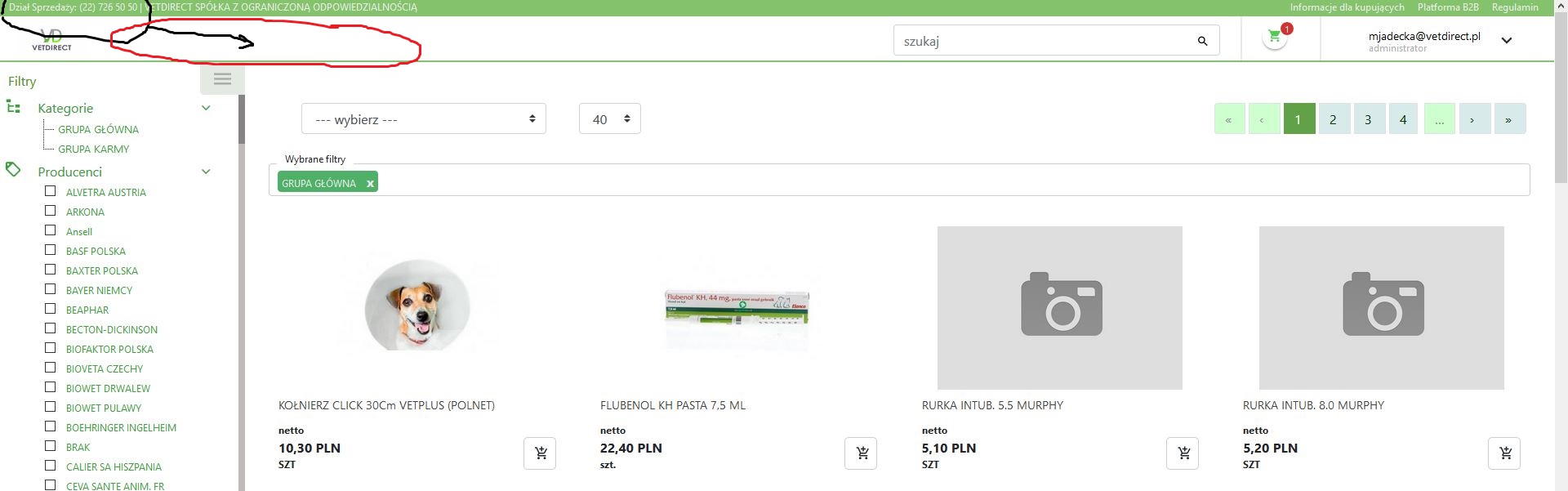
Task: Open the items-per-page dropdown showing 40
Action: 609,119
